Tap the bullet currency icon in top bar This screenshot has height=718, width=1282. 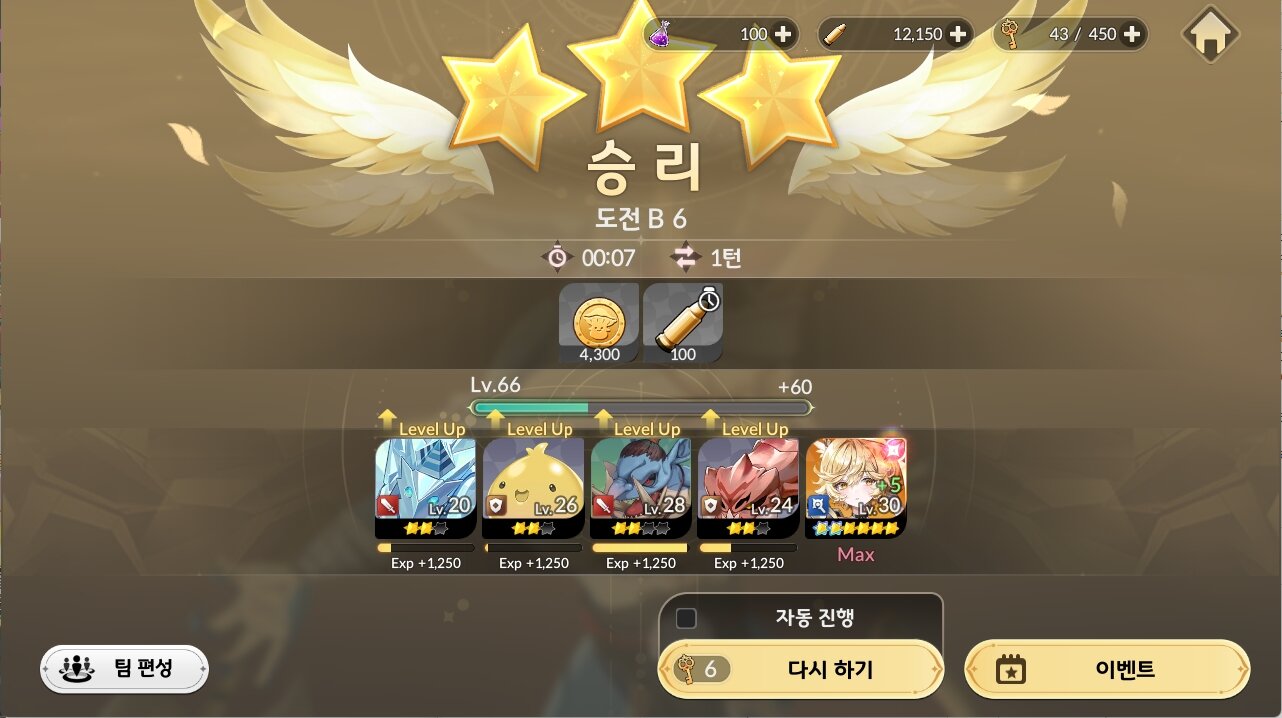point(835,34)
